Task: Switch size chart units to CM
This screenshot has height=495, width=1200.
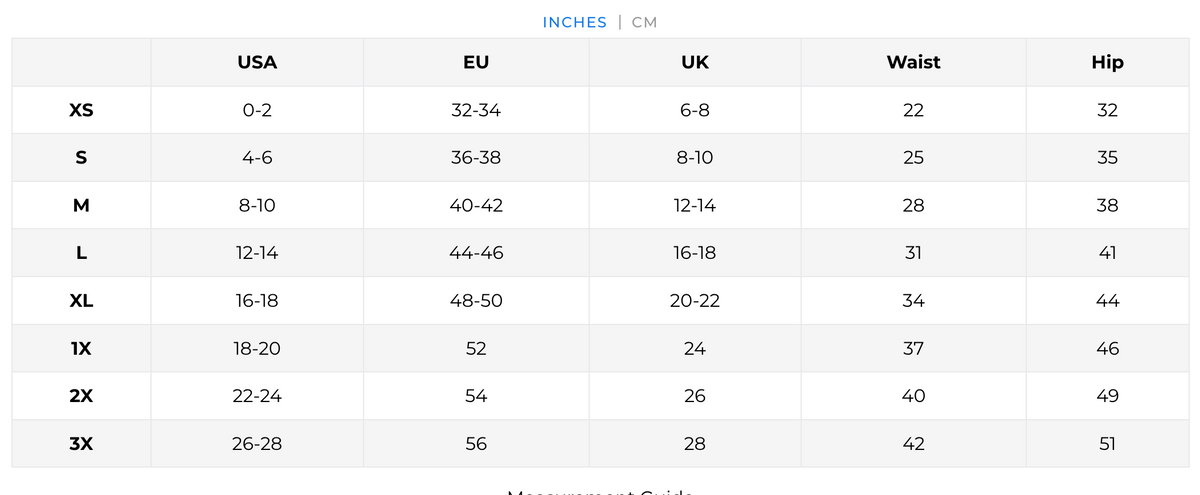Action: click(x=645, y=22)
